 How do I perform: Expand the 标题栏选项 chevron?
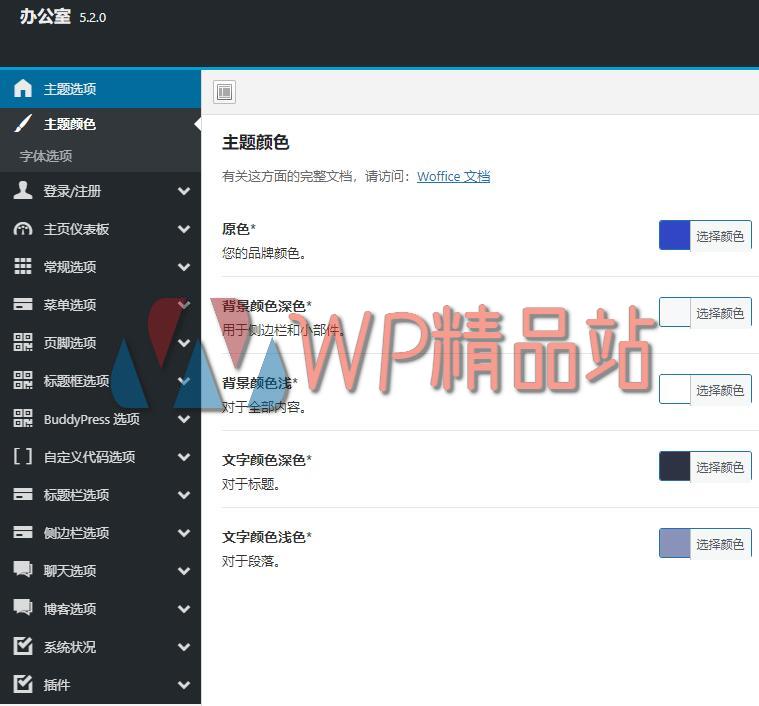[184, 495]
